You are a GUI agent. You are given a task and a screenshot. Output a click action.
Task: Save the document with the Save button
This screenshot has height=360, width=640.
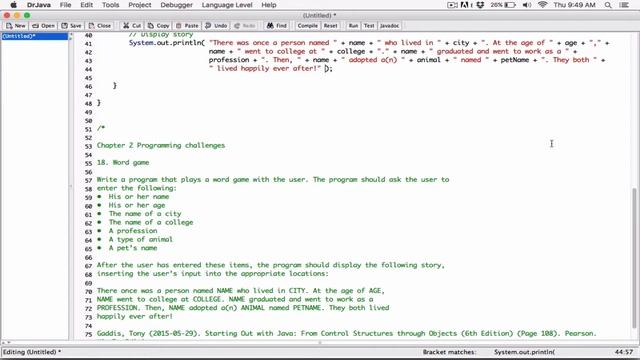[71, 26]
